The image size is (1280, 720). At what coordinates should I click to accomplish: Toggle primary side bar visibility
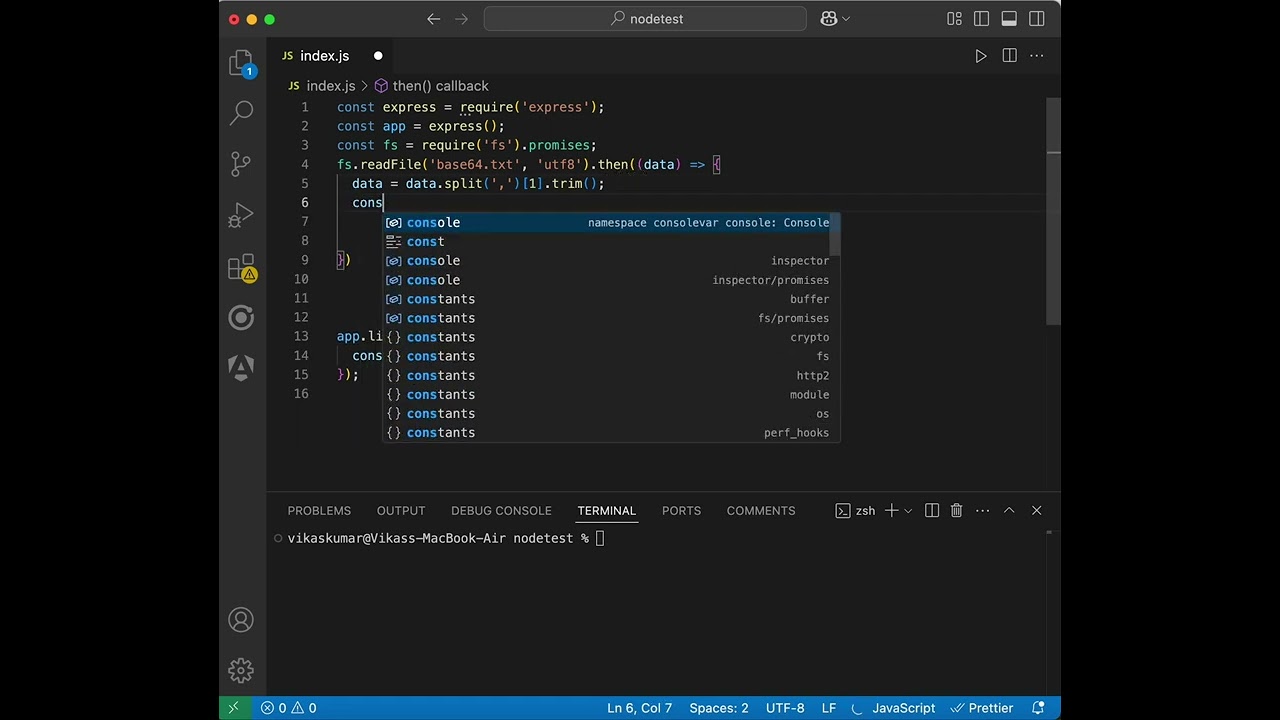(x=981, y=18)
